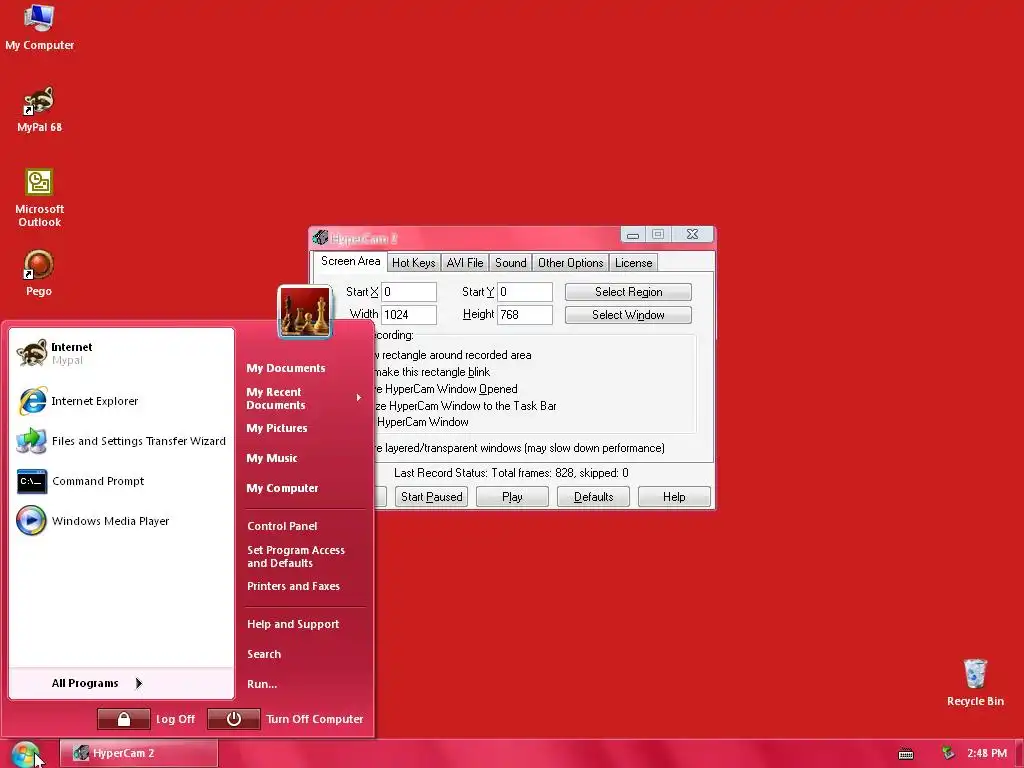This screenshot has width=1024, height=768.
Task: Switch to the License tab
Action: (x=633, y=263)
